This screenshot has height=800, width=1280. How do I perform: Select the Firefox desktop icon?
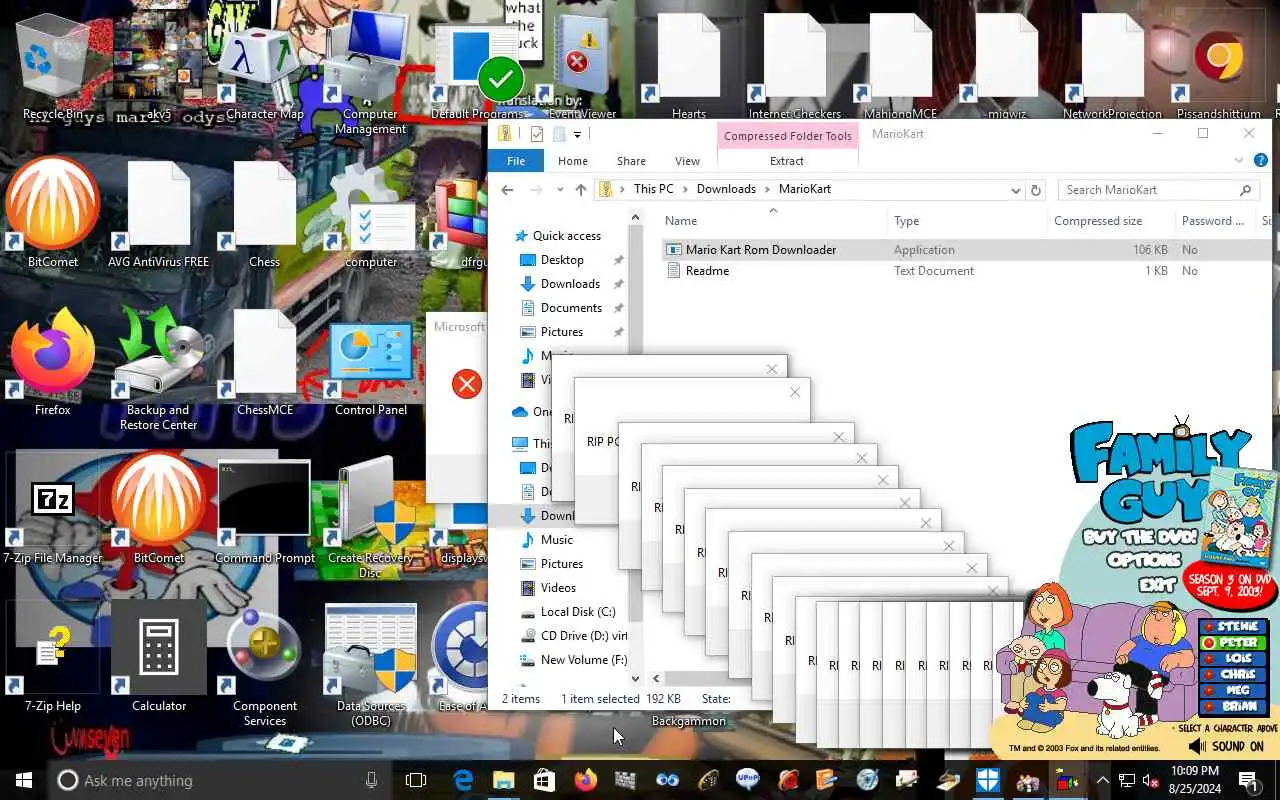coord(53,362)
